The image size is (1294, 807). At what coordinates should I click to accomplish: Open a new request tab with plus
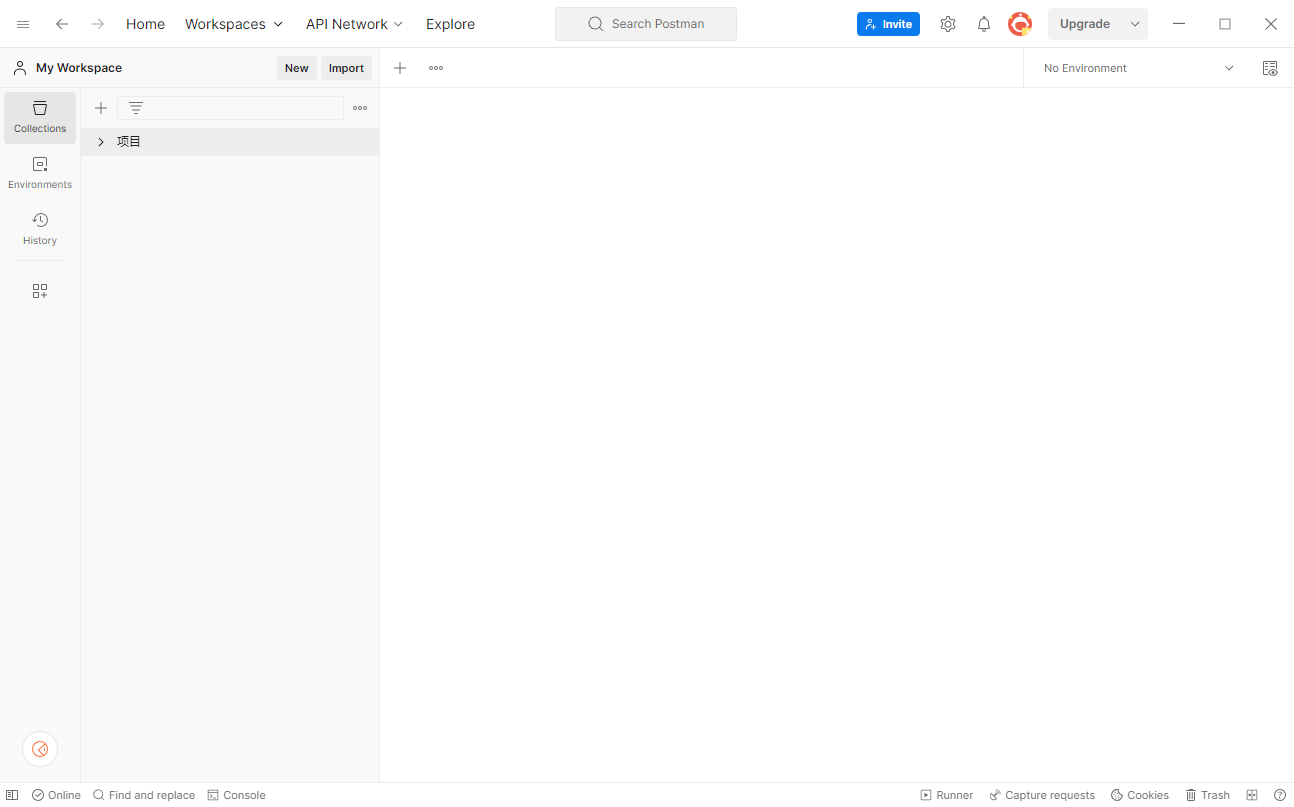pos(400,68)
